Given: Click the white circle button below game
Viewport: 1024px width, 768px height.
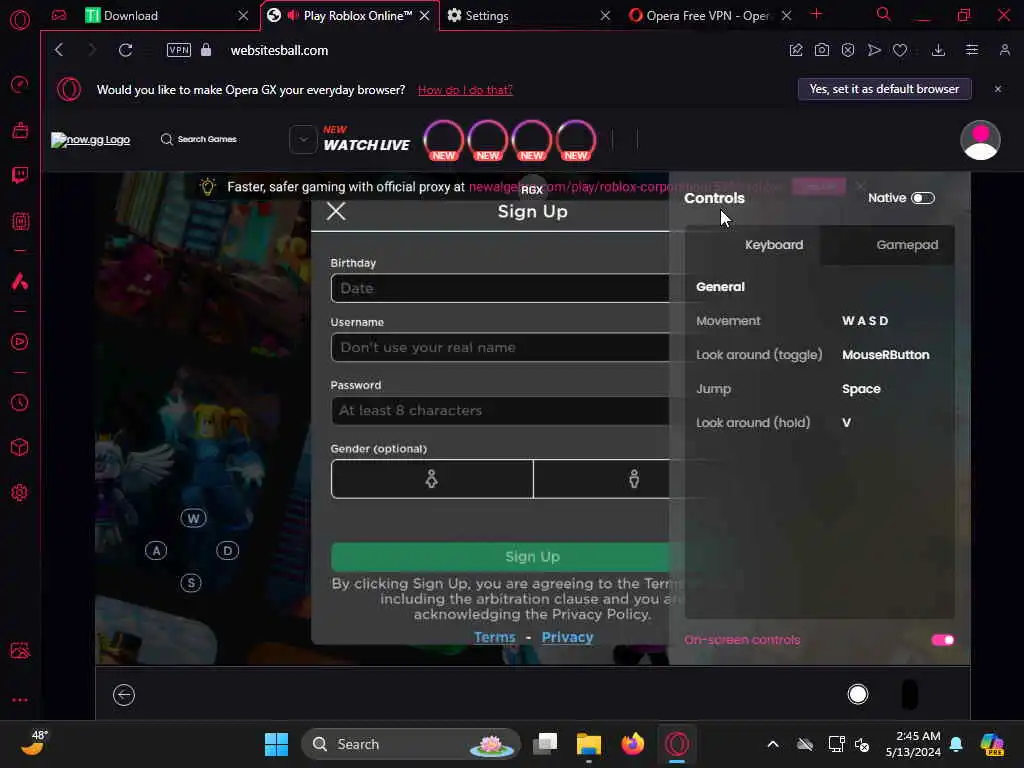Looking at the screenshot, I should [857, 694].
